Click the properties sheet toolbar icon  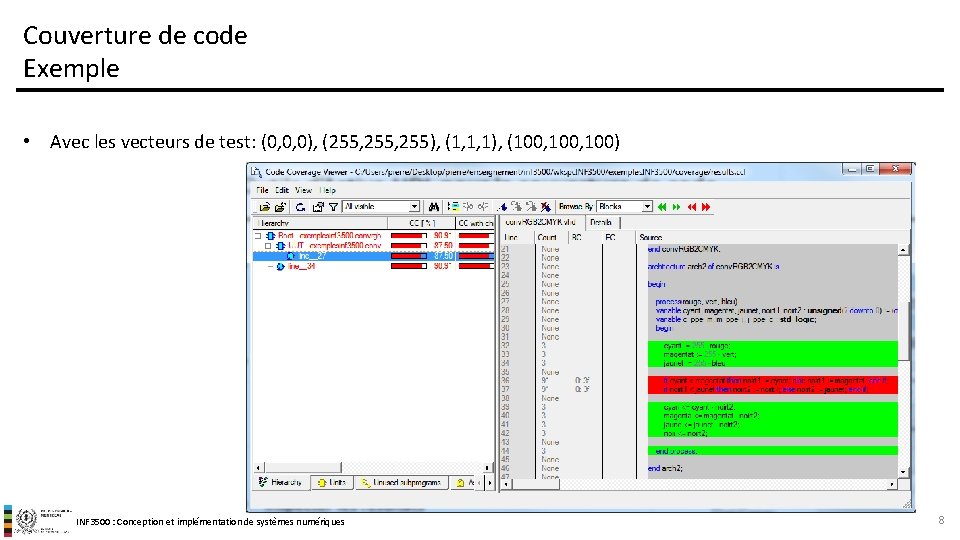318,207
